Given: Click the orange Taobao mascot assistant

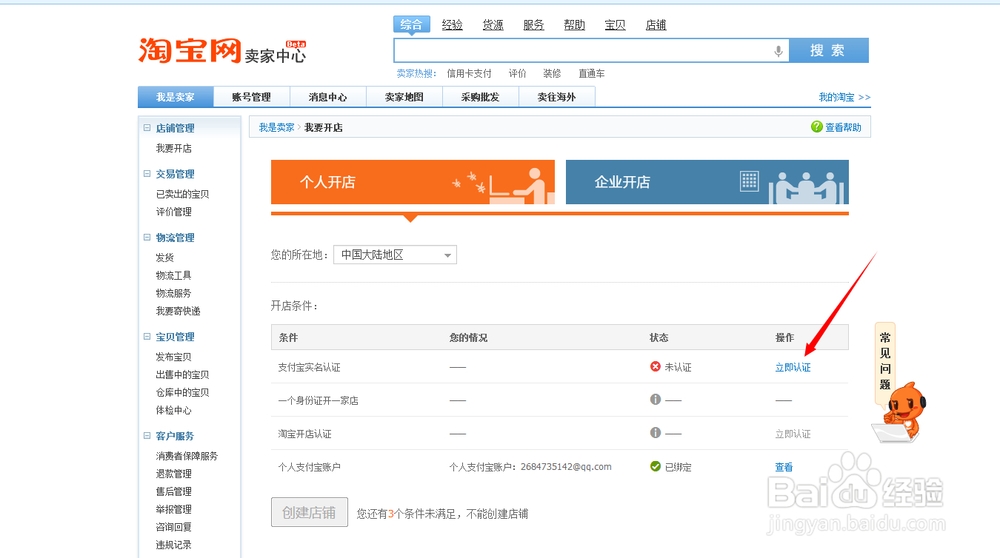Looking at the screenshot, I should click(900, 413).
